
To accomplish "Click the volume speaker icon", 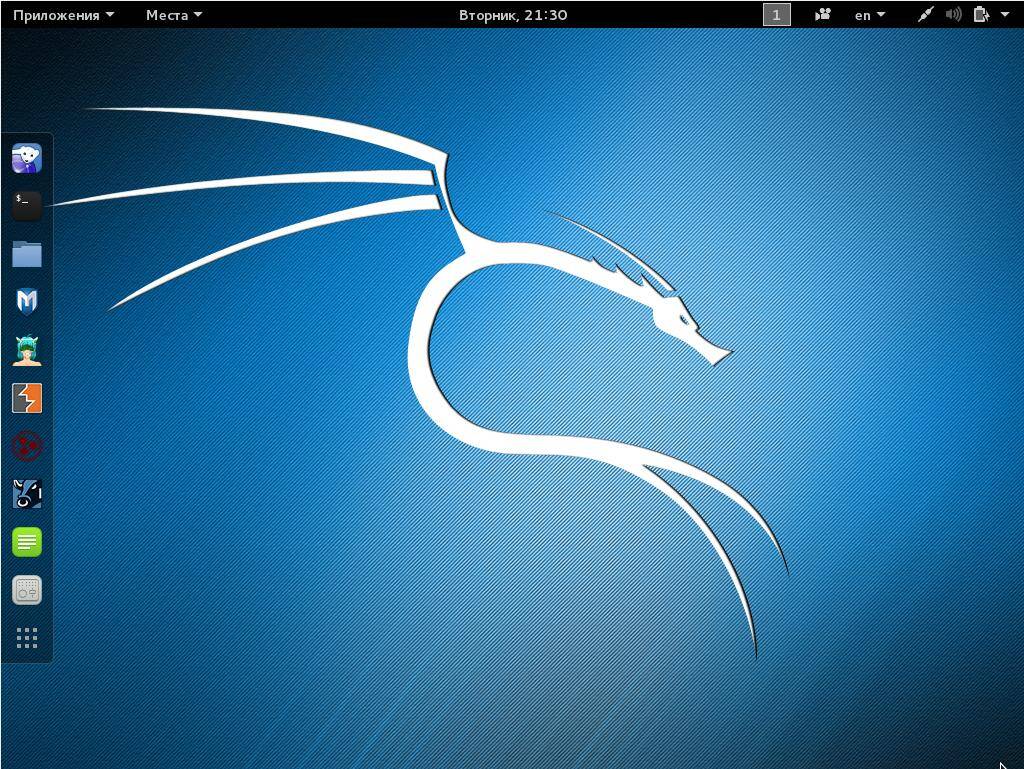I will click(953, 15).
